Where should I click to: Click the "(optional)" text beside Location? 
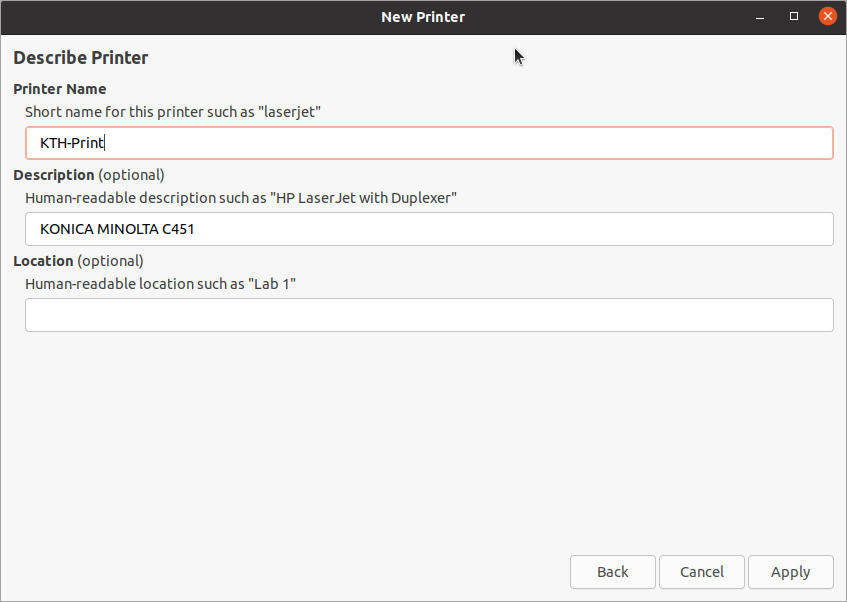tap(111, 261)
